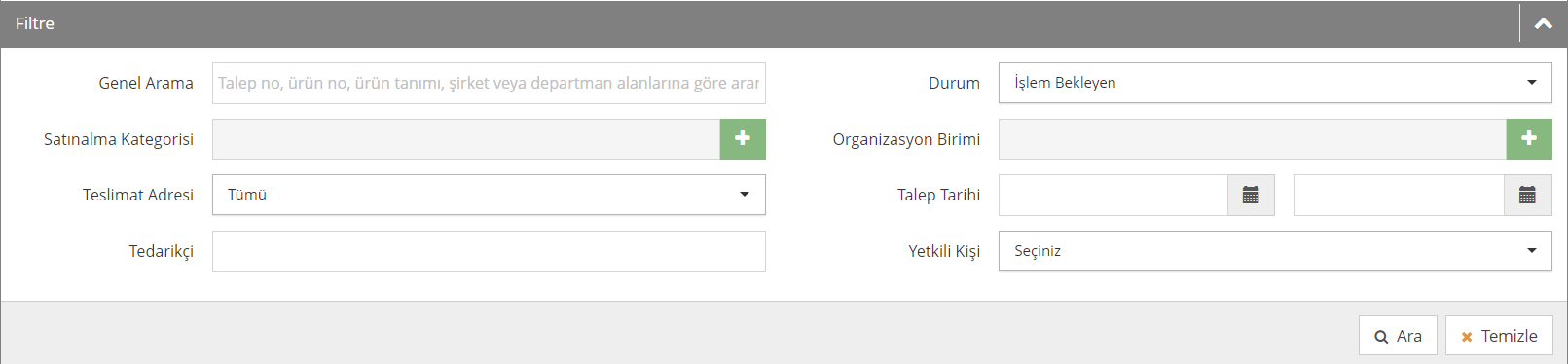1568x364 pixels.
Task: Collapse the Filtre panel using the chevron
Action: 1543,23
